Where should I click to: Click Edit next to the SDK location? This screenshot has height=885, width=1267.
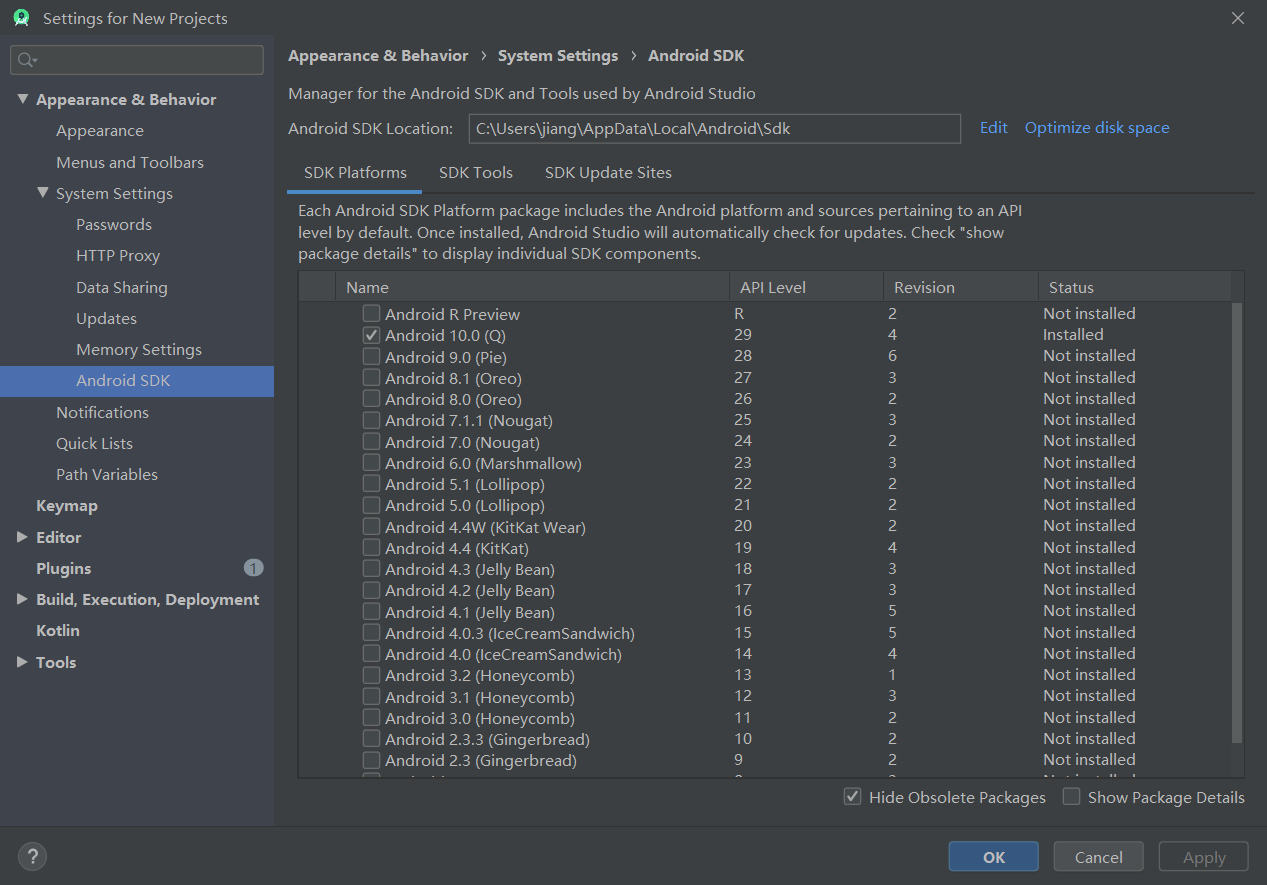(993, 127)
